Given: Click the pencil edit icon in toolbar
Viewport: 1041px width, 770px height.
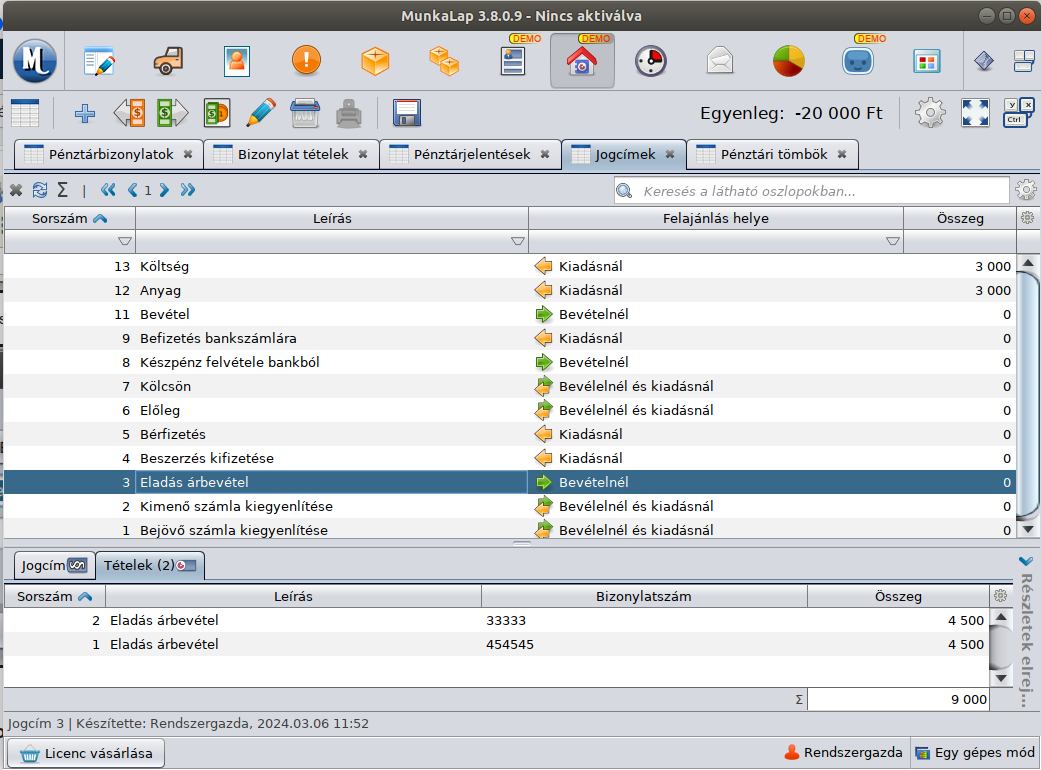Looking at the screenshot, I should 260,113.
